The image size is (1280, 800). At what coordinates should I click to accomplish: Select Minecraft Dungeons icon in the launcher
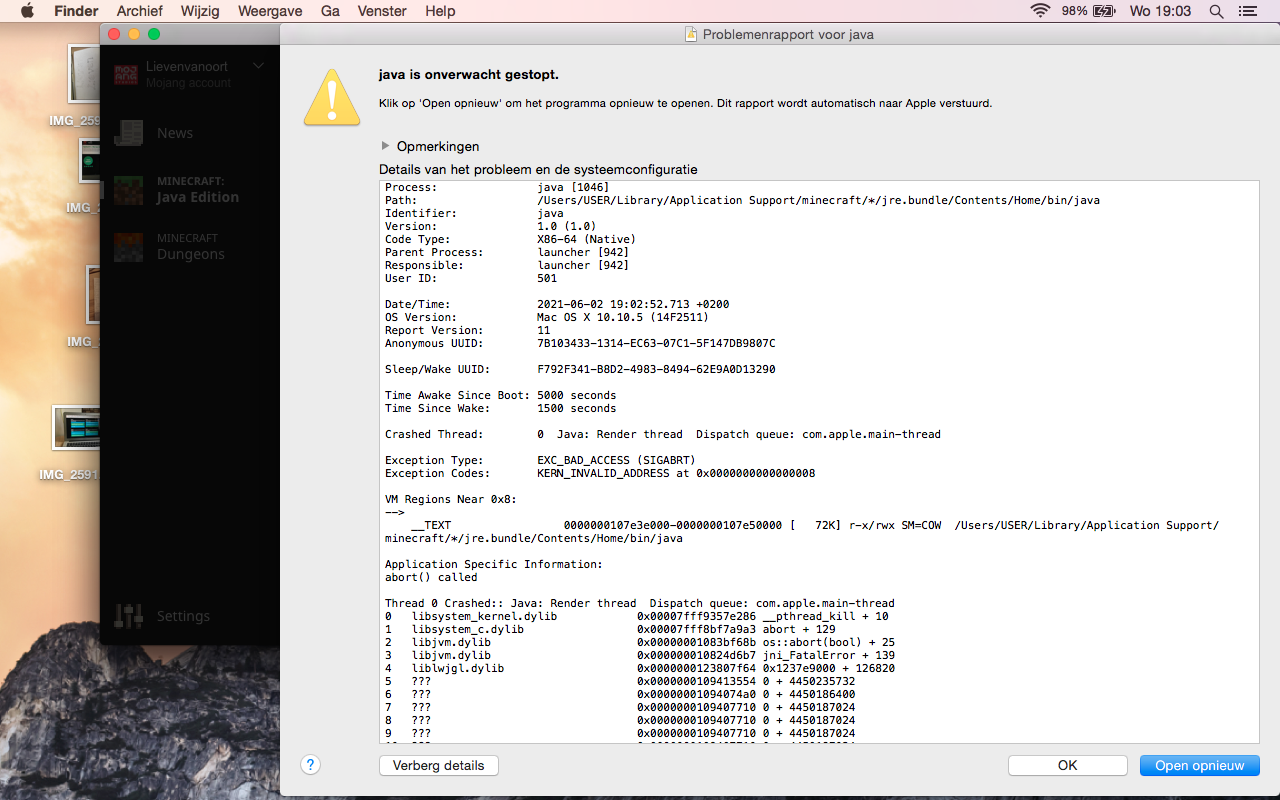click(129, 246)
